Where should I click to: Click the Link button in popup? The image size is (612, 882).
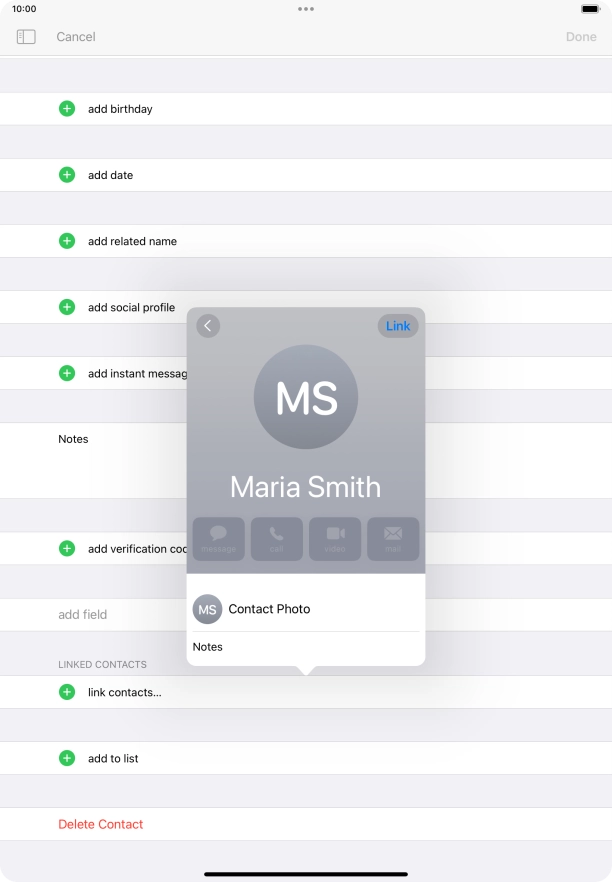coord(398,326)
